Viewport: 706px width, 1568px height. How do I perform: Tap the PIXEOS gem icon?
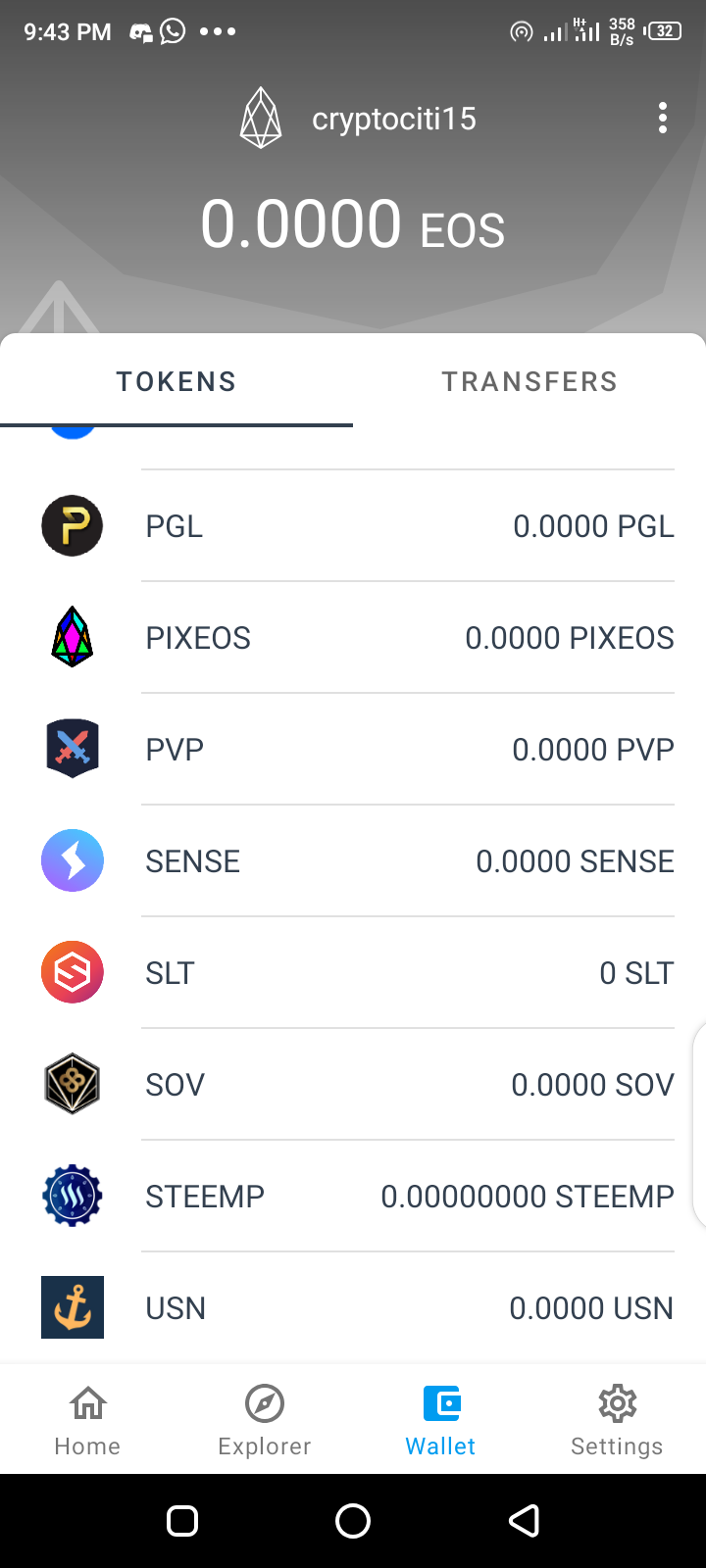pyautogui.click(x=73, y=638)
